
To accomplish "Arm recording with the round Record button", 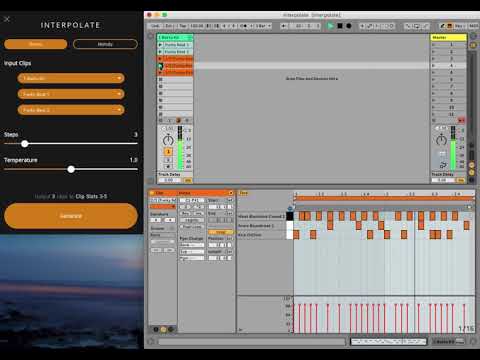I will click(x=349, y=26).
